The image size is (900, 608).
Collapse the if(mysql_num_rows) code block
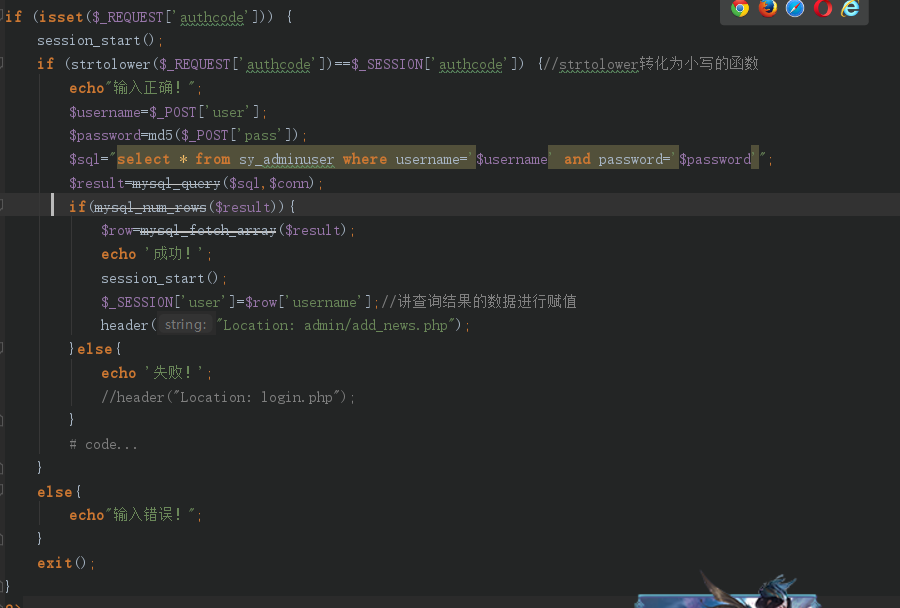[3, 207]
